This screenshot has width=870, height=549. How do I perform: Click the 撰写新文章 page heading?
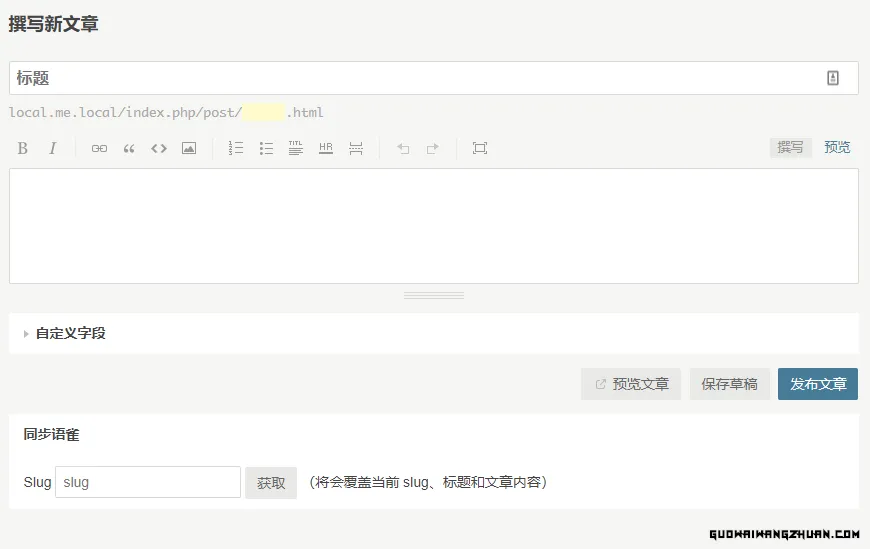click(x=53, y=24)
